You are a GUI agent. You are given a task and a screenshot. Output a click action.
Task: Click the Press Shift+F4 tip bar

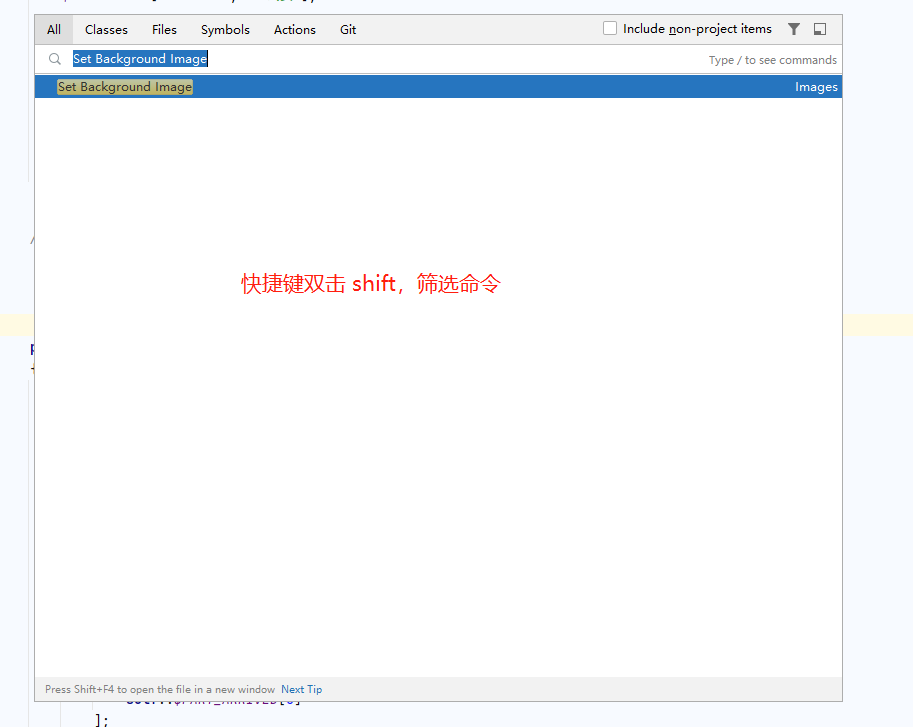pyautogui.click(x=160, y=689)
